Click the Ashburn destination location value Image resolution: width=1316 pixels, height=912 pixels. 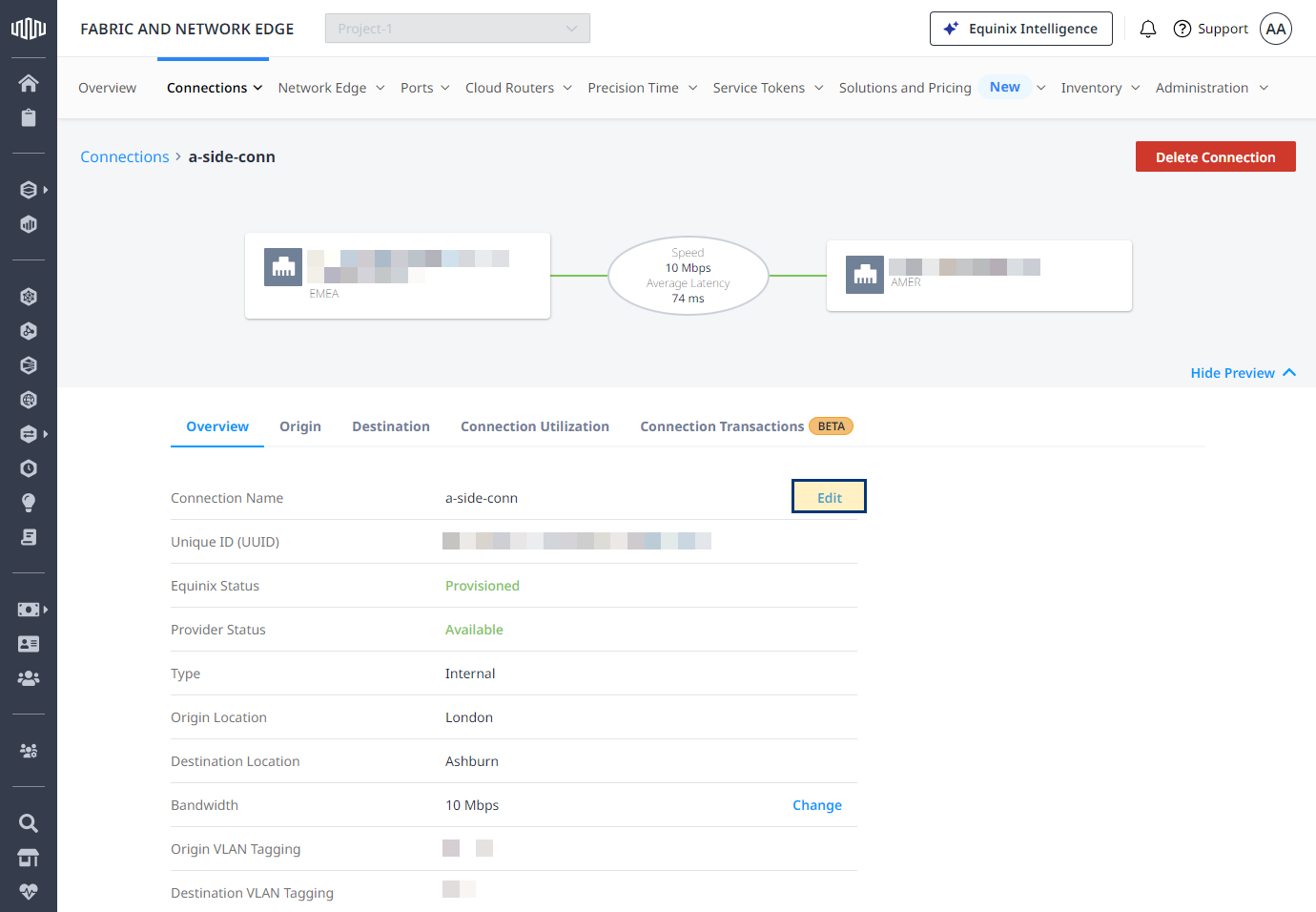[472, 761]
